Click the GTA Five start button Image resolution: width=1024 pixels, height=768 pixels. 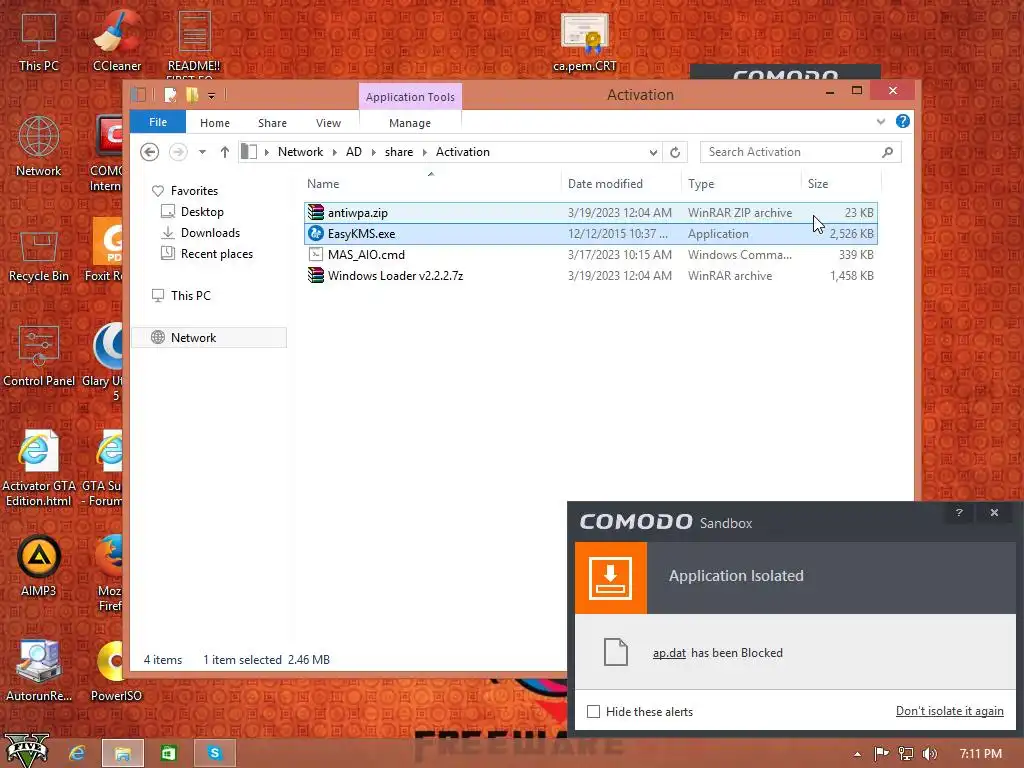coord(27,750)
